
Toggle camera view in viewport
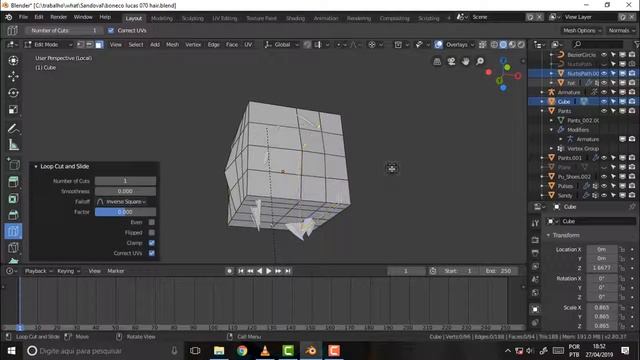coord(451,61)
